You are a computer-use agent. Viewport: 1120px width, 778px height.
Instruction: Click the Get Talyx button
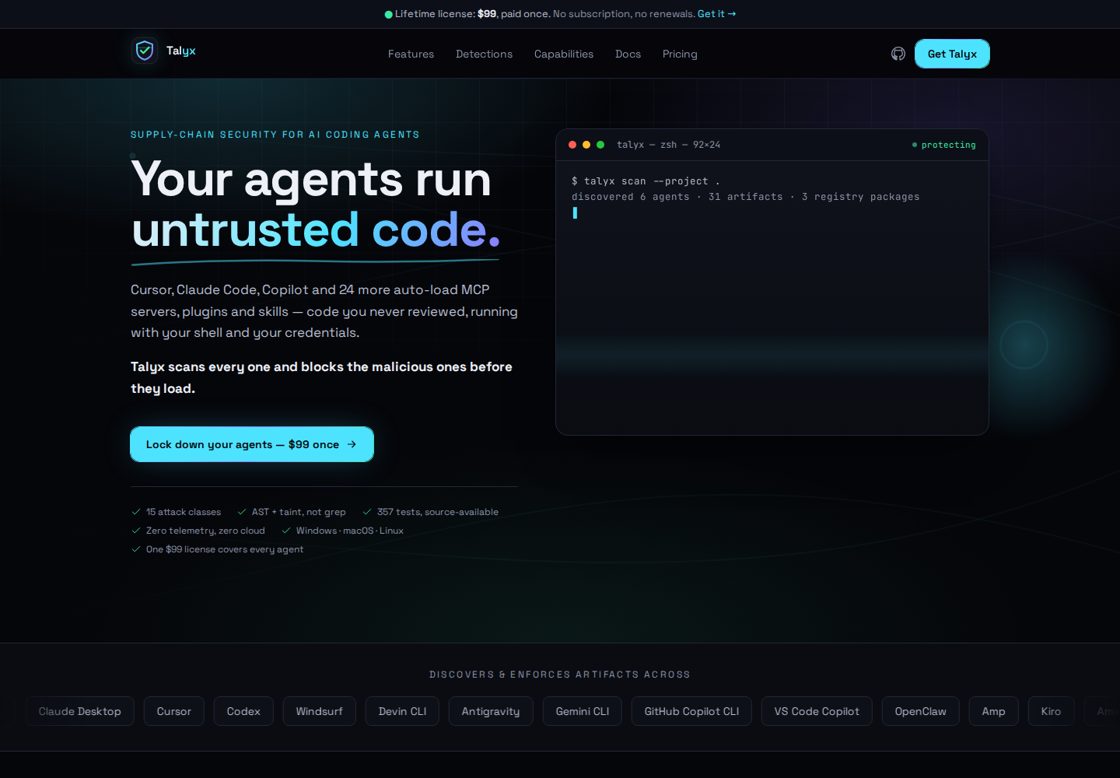click(x=952, y=54)
